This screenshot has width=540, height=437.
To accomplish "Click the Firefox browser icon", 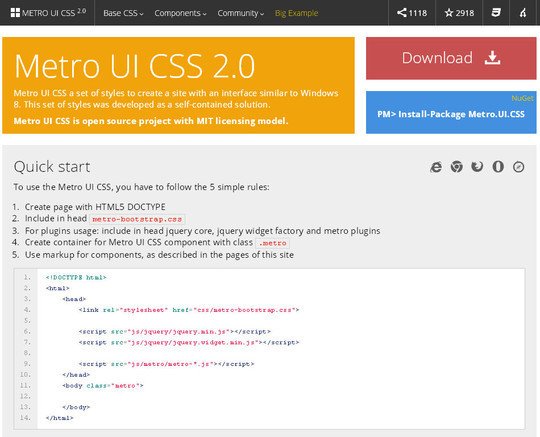I will [x=477, y=167].
